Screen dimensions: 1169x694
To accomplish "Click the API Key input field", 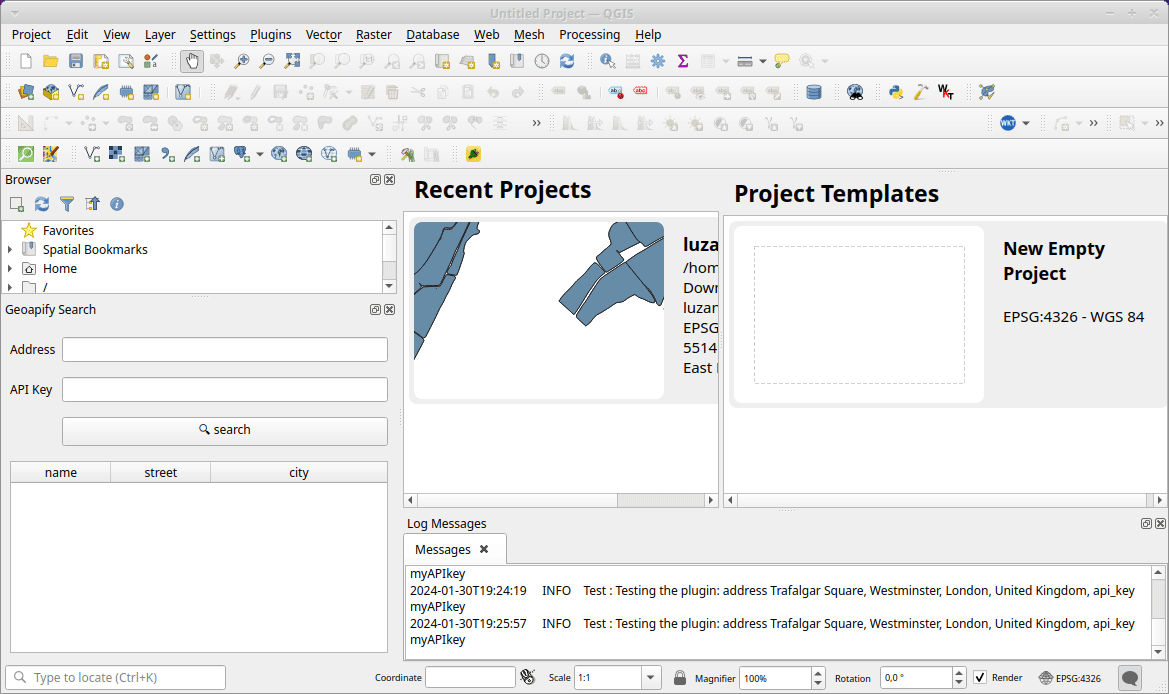I will pos(224,389).
